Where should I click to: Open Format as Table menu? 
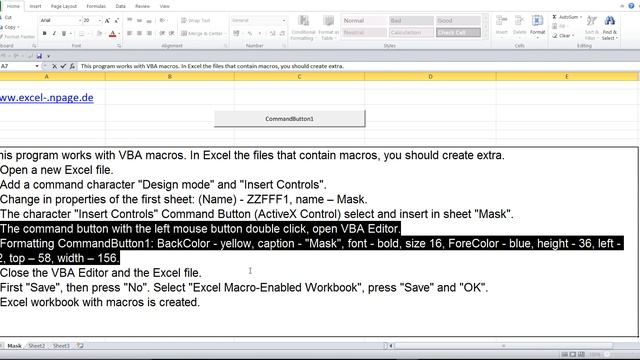328,28
